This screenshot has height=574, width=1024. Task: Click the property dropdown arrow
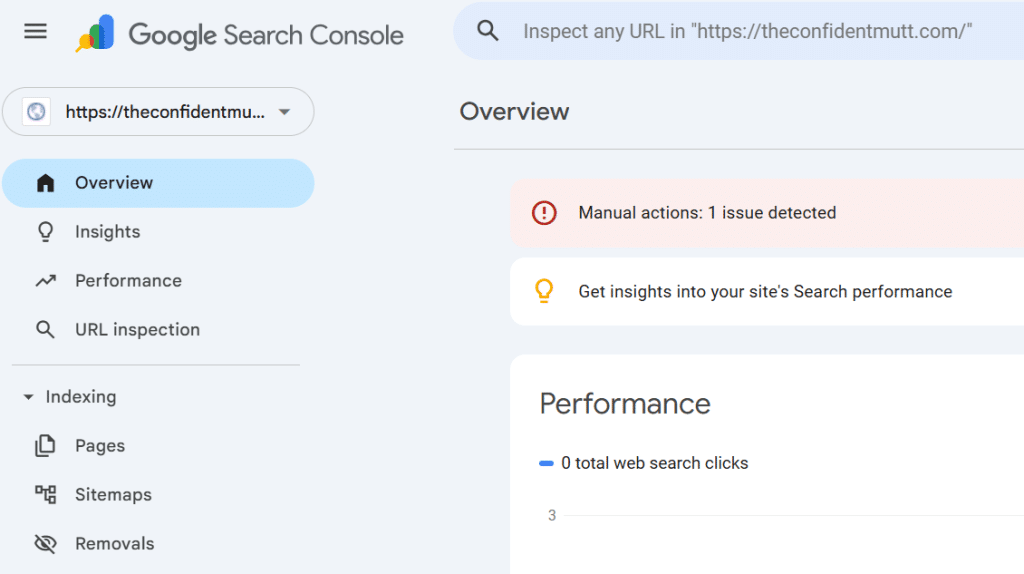tap(284, 112)
